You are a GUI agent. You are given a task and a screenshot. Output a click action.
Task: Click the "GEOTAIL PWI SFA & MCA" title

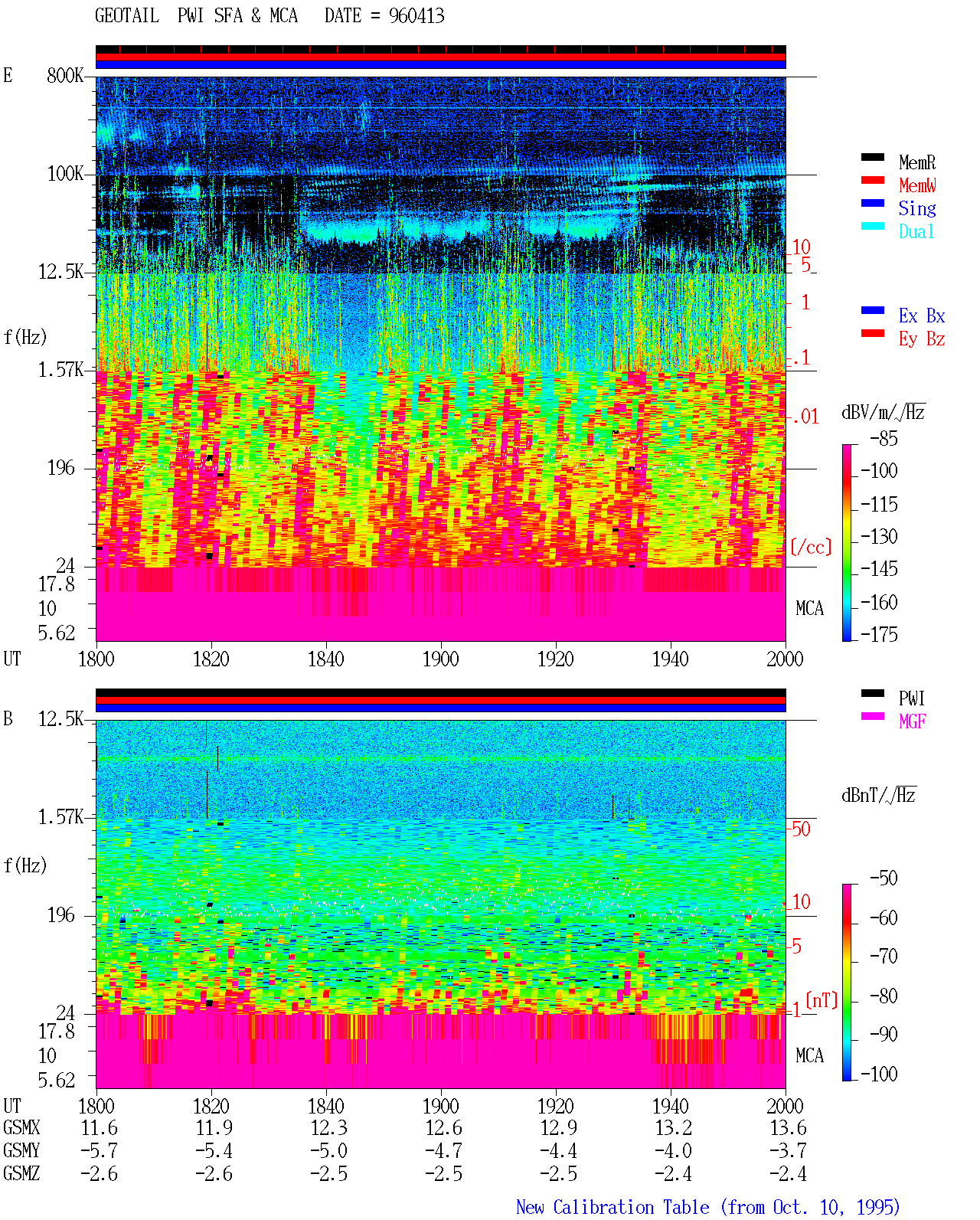196,15
